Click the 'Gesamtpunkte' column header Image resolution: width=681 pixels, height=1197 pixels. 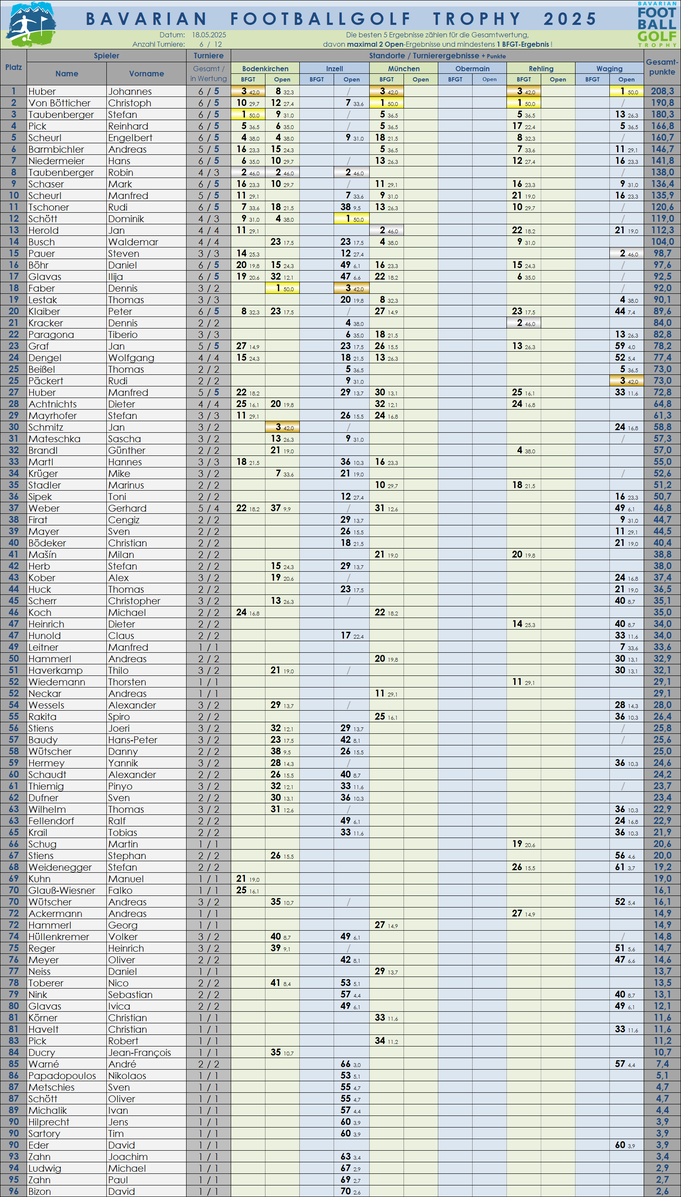(x=661, y=67)
